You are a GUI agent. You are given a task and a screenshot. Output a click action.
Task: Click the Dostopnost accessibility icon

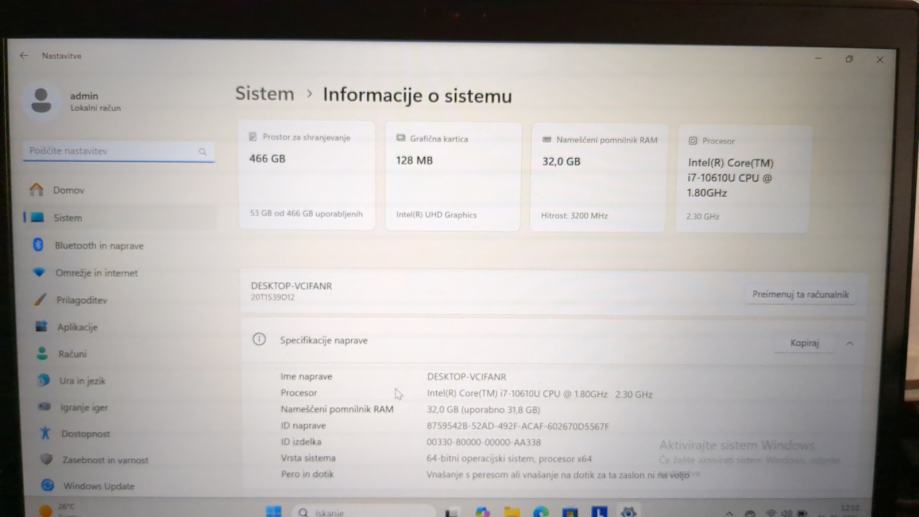pos(44,434)
